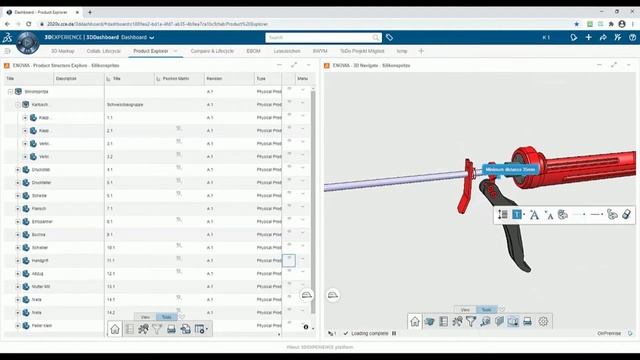Viewport: 640px width, 360px height.
Task: Open table settings dropdown in Product Structure toolbar
Action: (201, 329)
